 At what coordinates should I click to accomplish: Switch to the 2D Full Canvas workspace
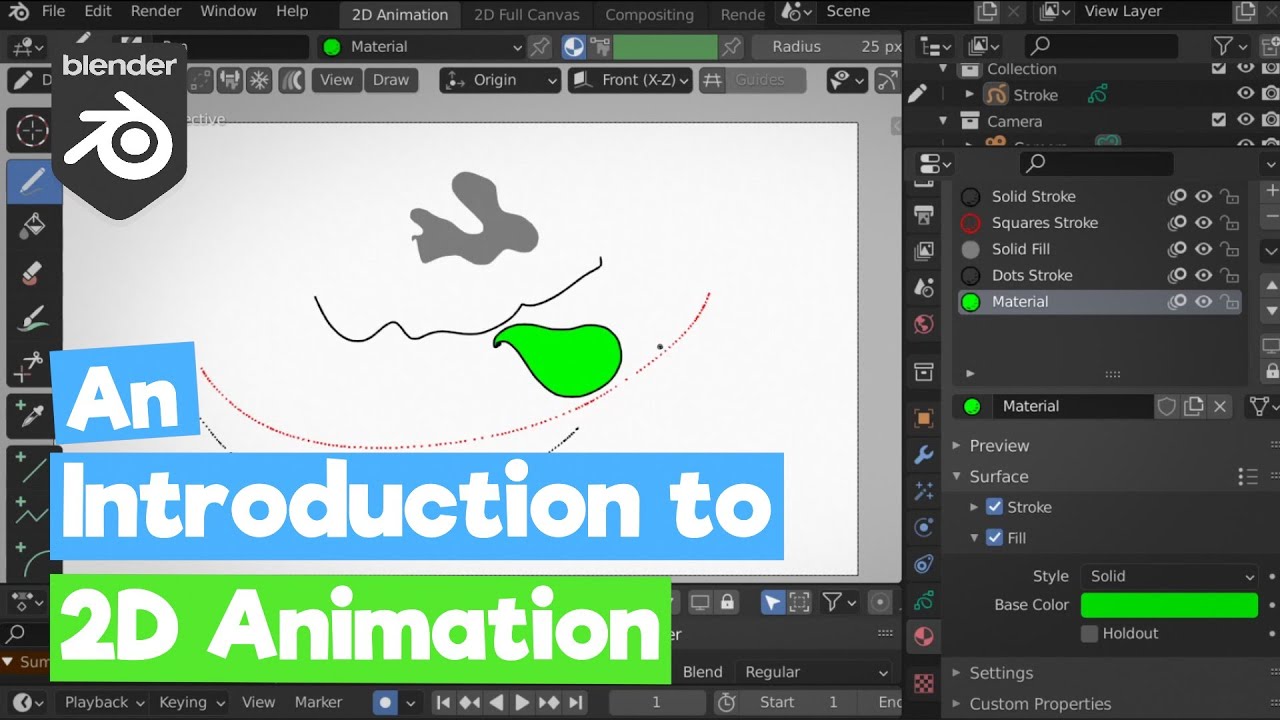click(527, 15)
